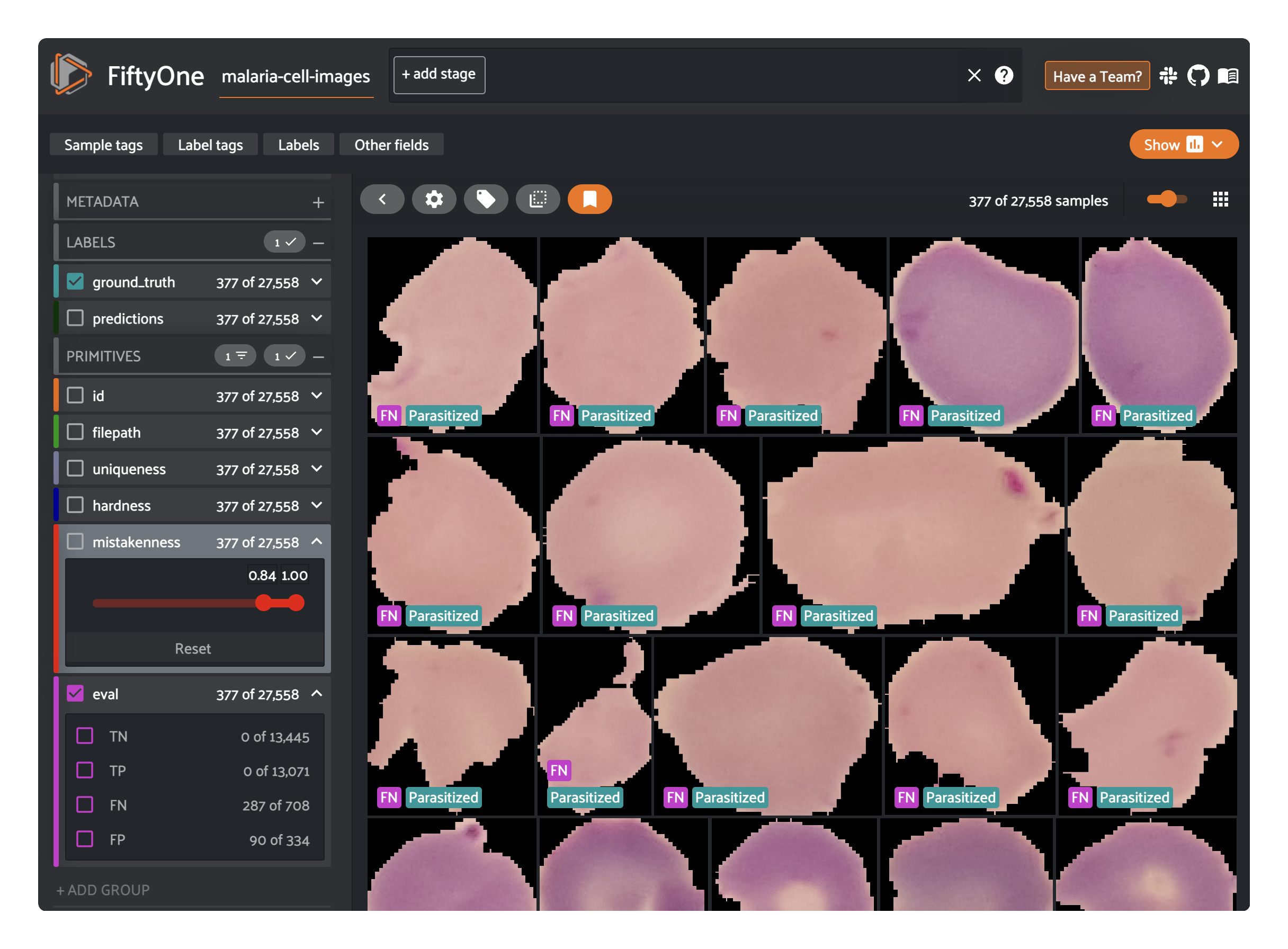Open the documentation book icon
Screen dimensions: 1288x949
1228,76
